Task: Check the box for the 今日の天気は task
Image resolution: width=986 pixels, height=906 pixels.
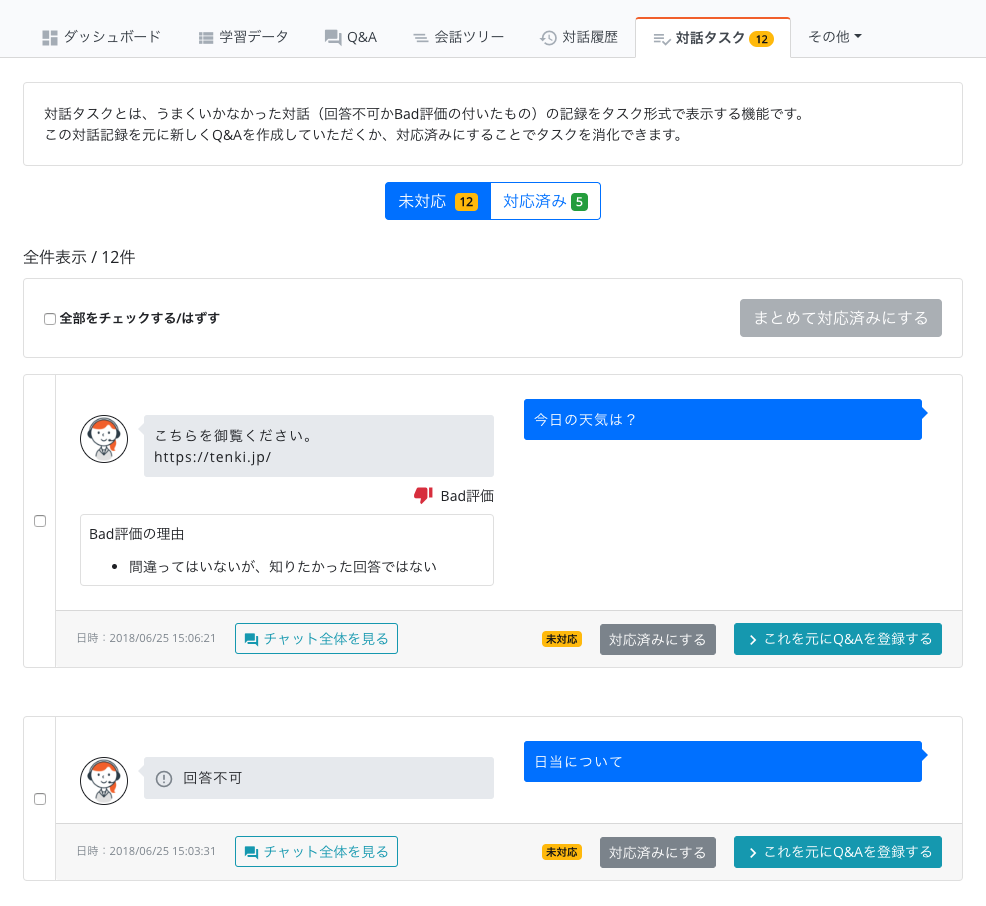Action: (x=40, y=521)
